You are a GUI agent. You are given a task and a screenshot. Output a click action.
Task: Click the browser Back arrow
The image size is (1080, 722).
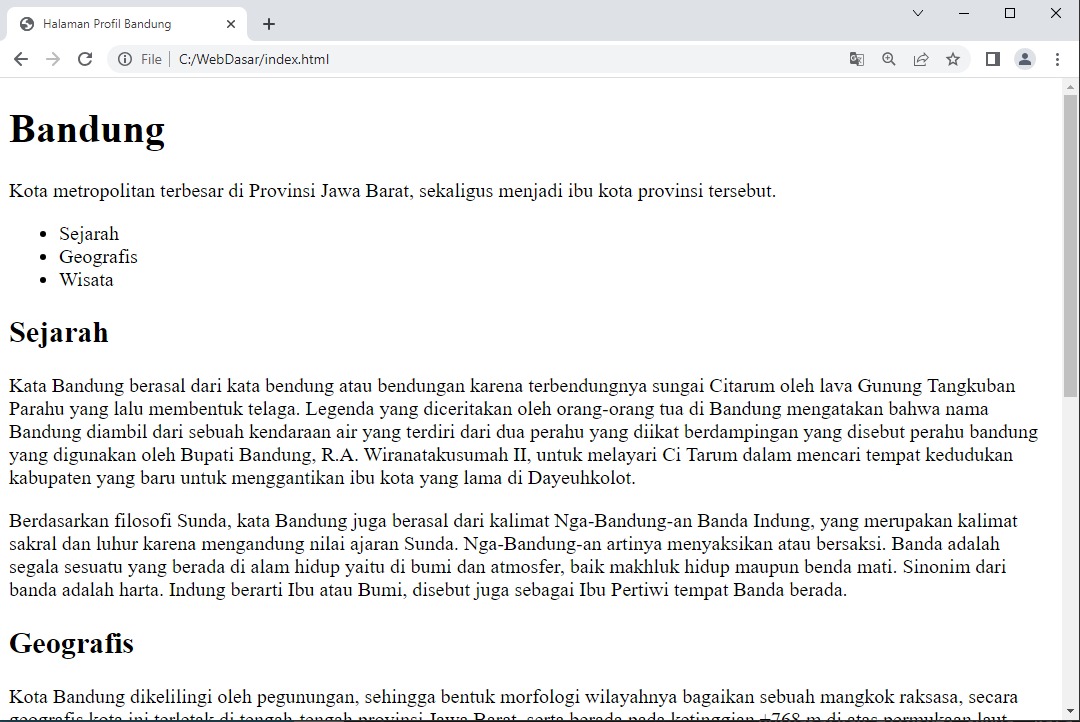click(21, 59)
